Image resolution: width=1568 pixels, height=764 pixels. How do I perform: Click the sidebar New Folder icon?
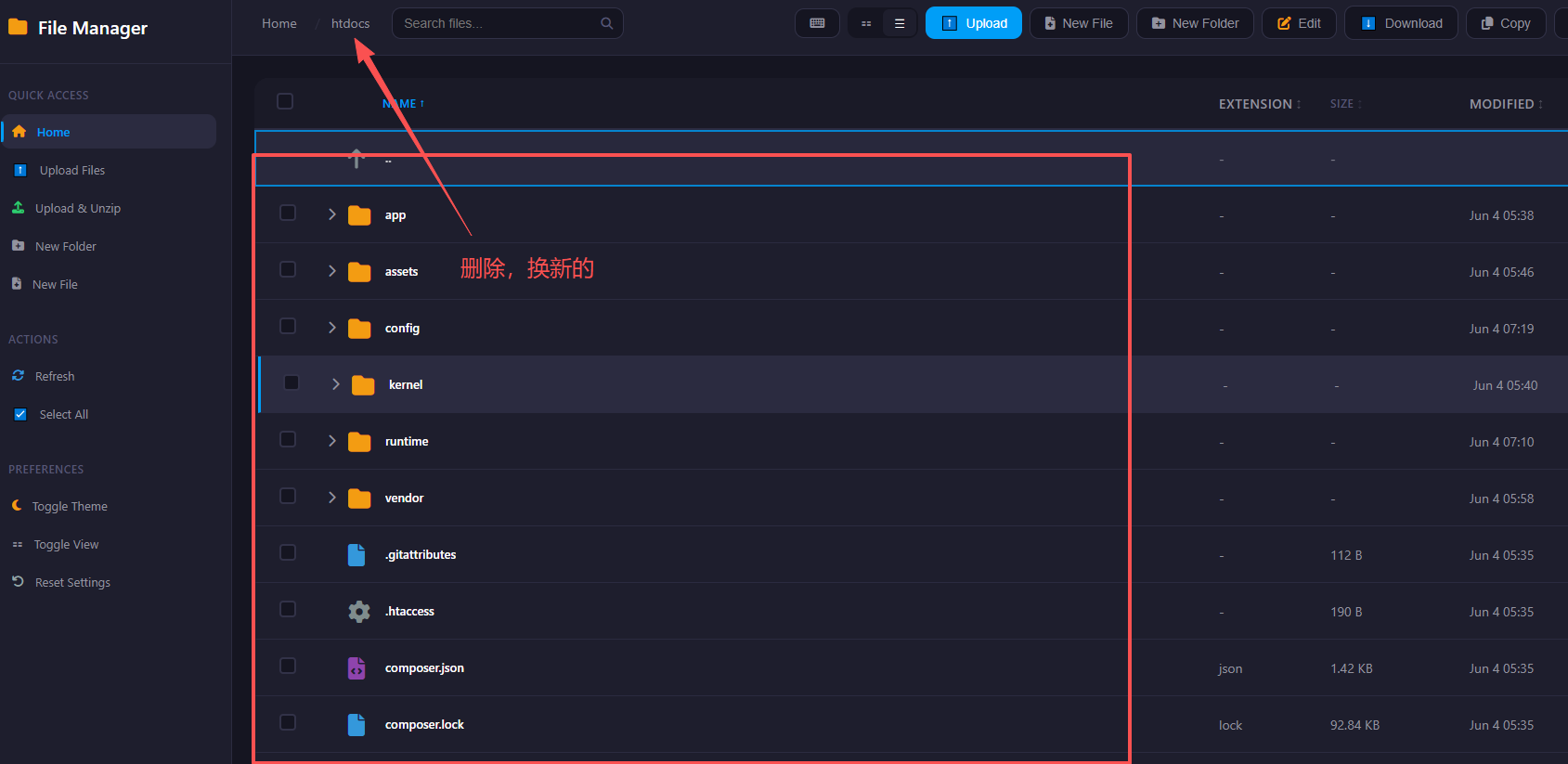[18, 246]
